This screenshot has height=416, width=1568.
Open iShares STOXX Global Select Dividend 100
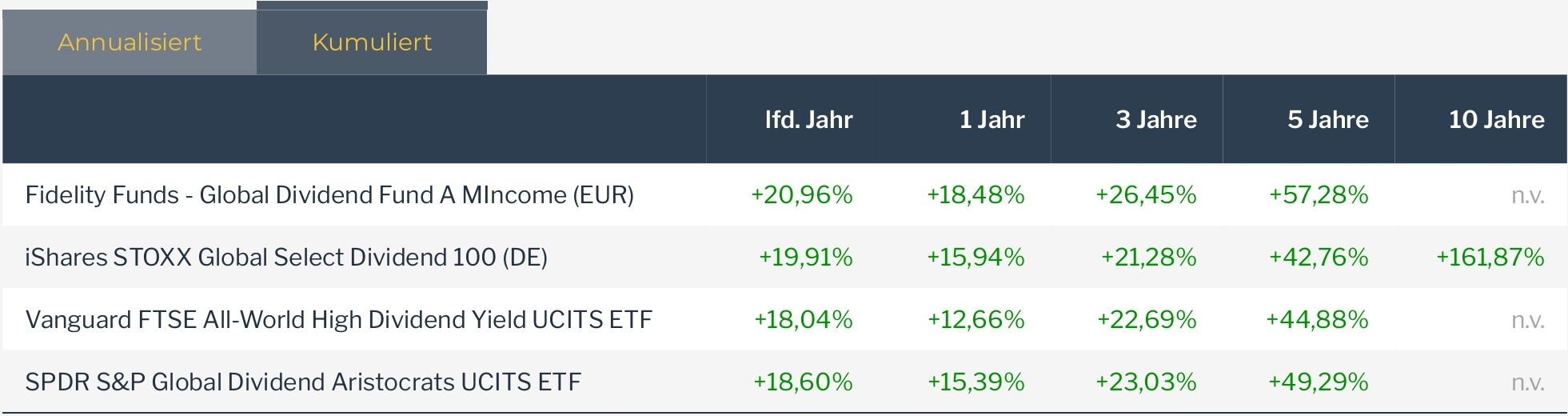pos(286,258)
